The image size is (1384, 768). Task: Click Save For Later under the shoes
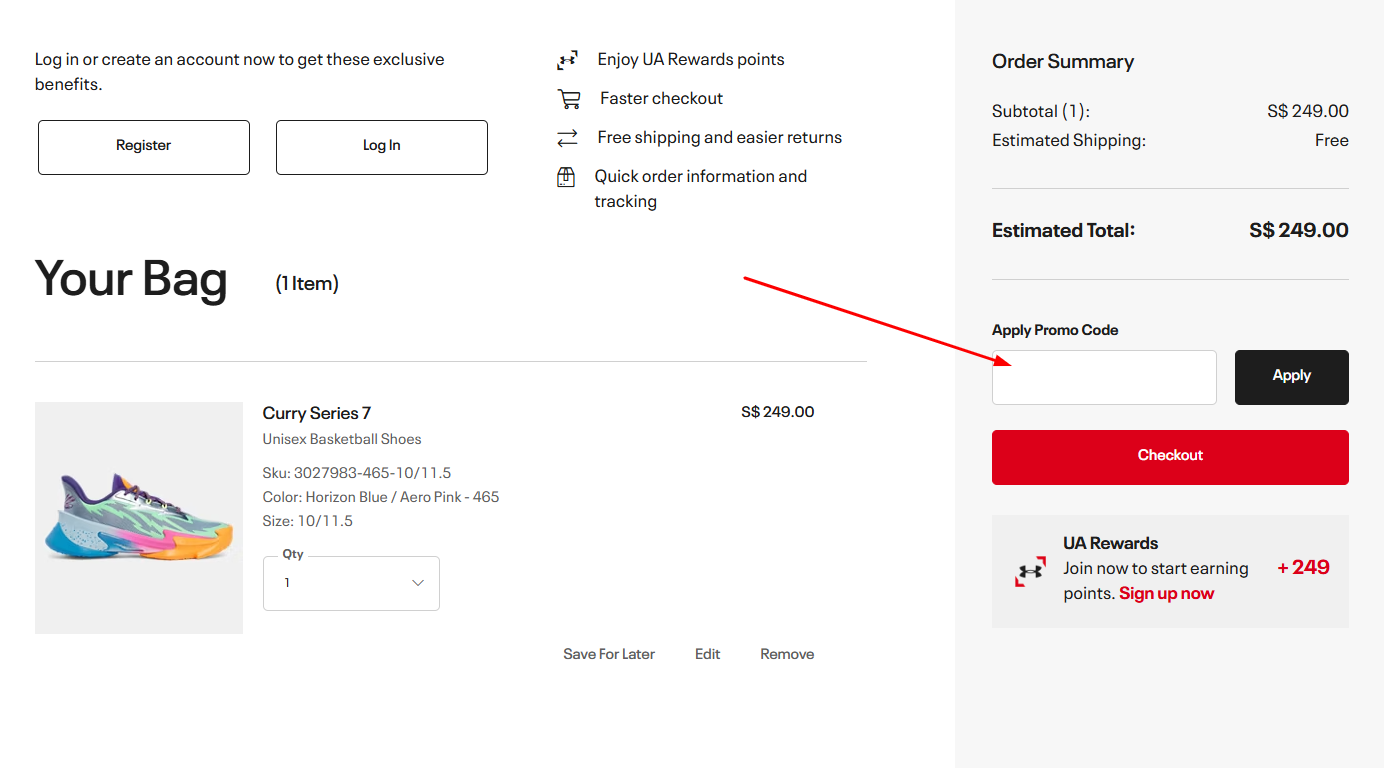[x=609, y=653]
